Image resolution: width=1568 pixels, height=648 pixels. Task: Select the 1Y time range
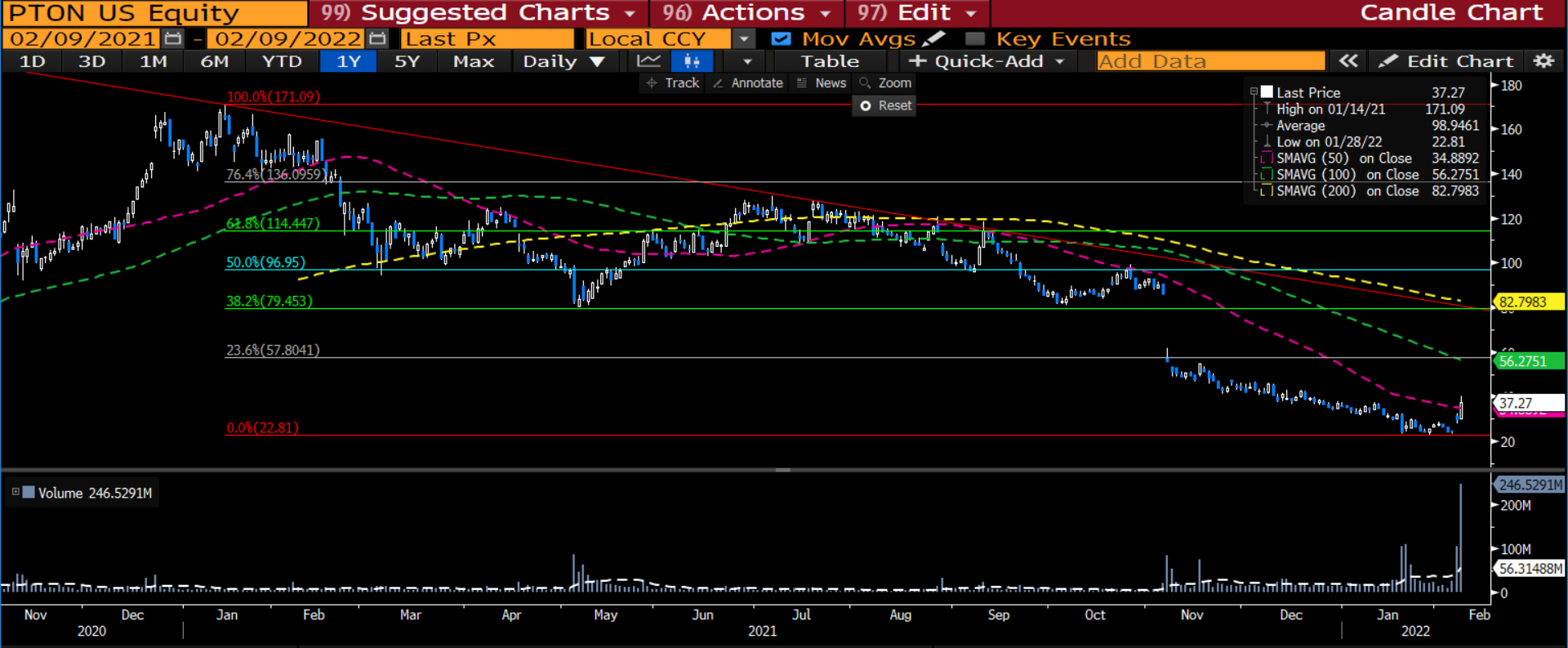click(x=349, y=61)
